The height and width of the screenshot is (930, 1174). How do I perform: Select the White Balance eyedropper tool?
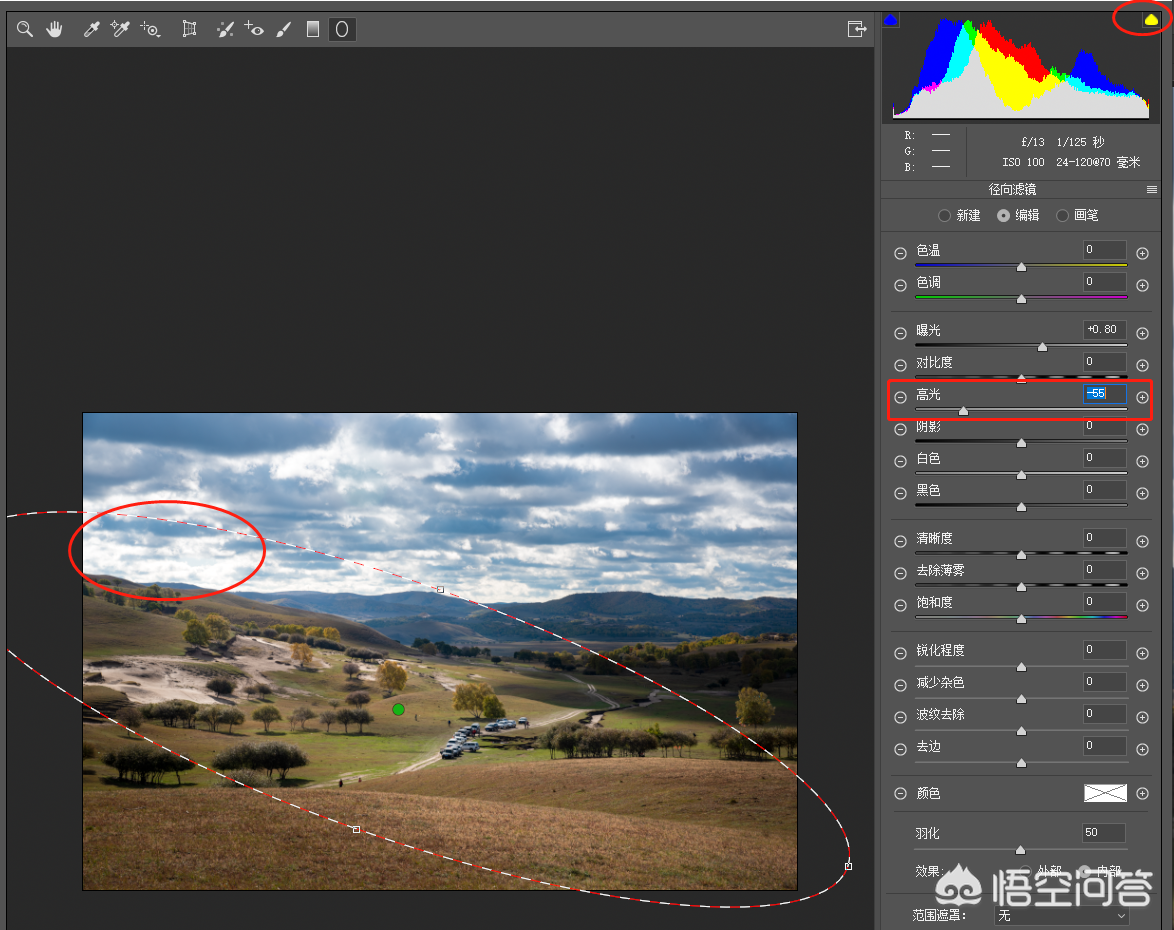[91, 29]
